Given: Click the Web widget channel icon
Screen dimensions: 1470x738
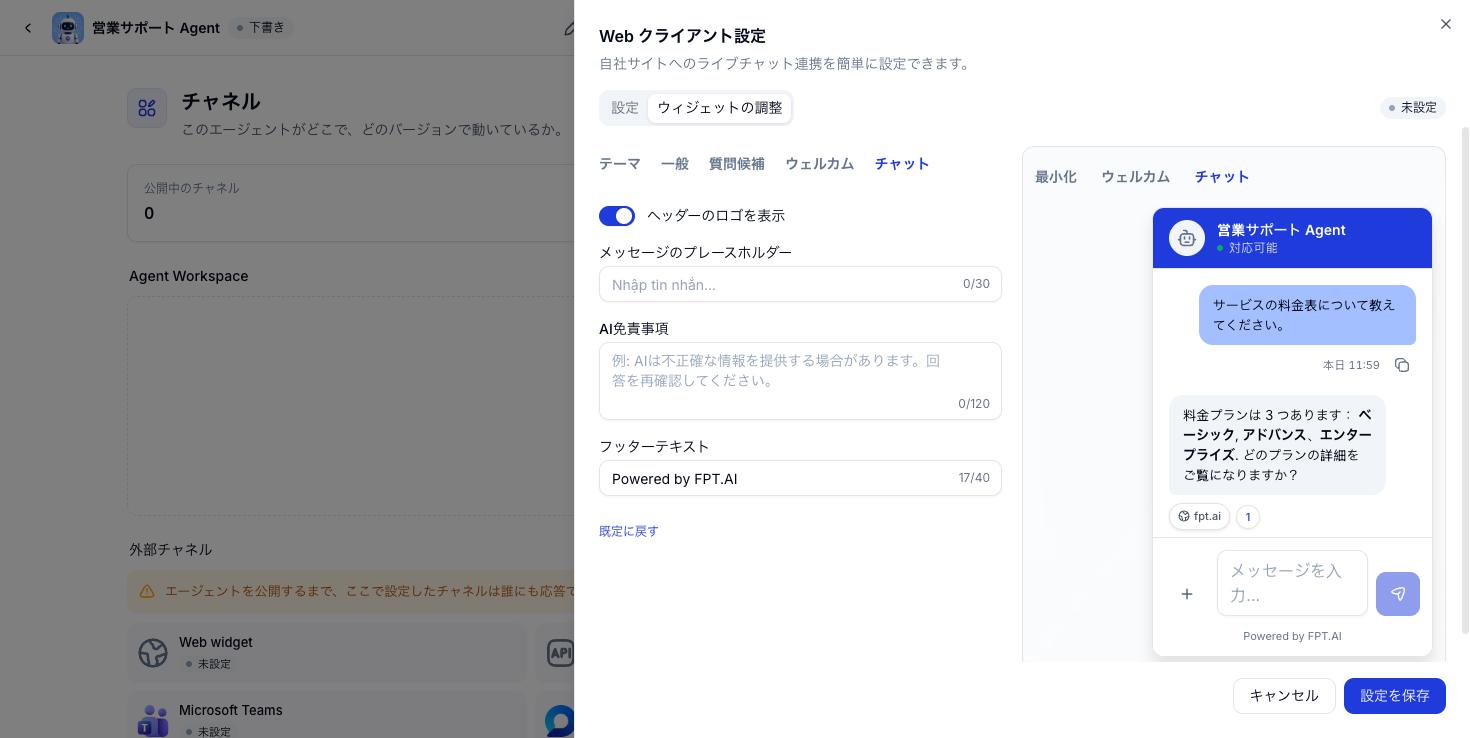Looking at the screenshot, I should [153, 652].
